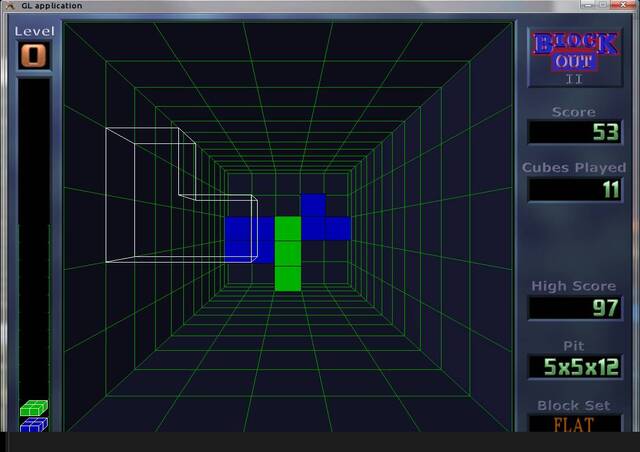Minimize the GL application window
The width and height of the screenshot is (640, 452).
click(588, 4)
